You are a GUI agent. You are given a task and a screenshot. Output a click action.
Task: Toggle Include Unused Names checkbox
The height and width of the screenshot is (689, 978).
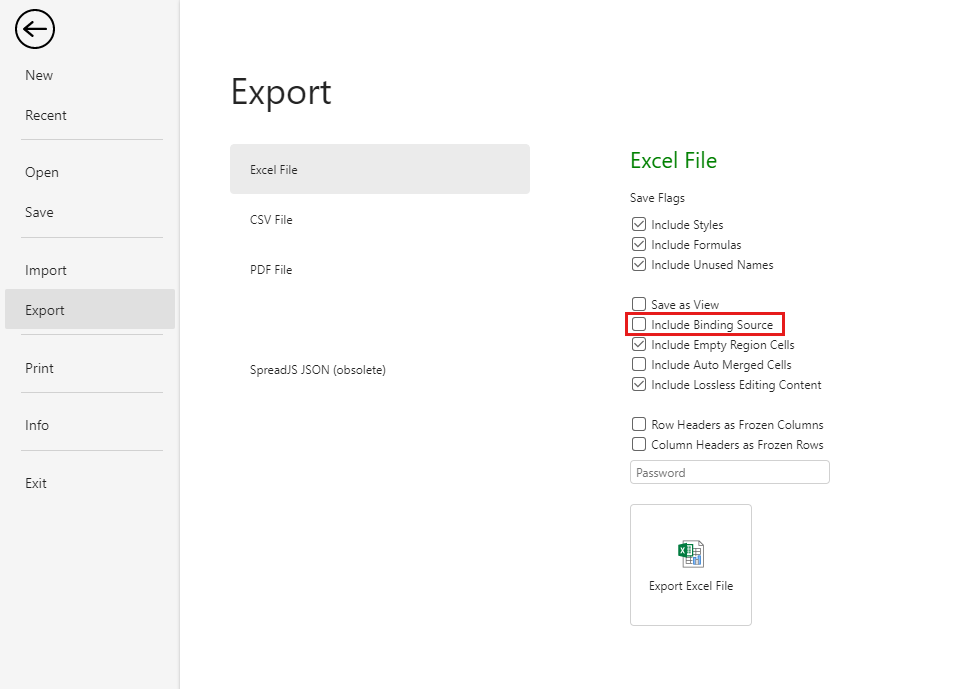(x=639, y=264)
